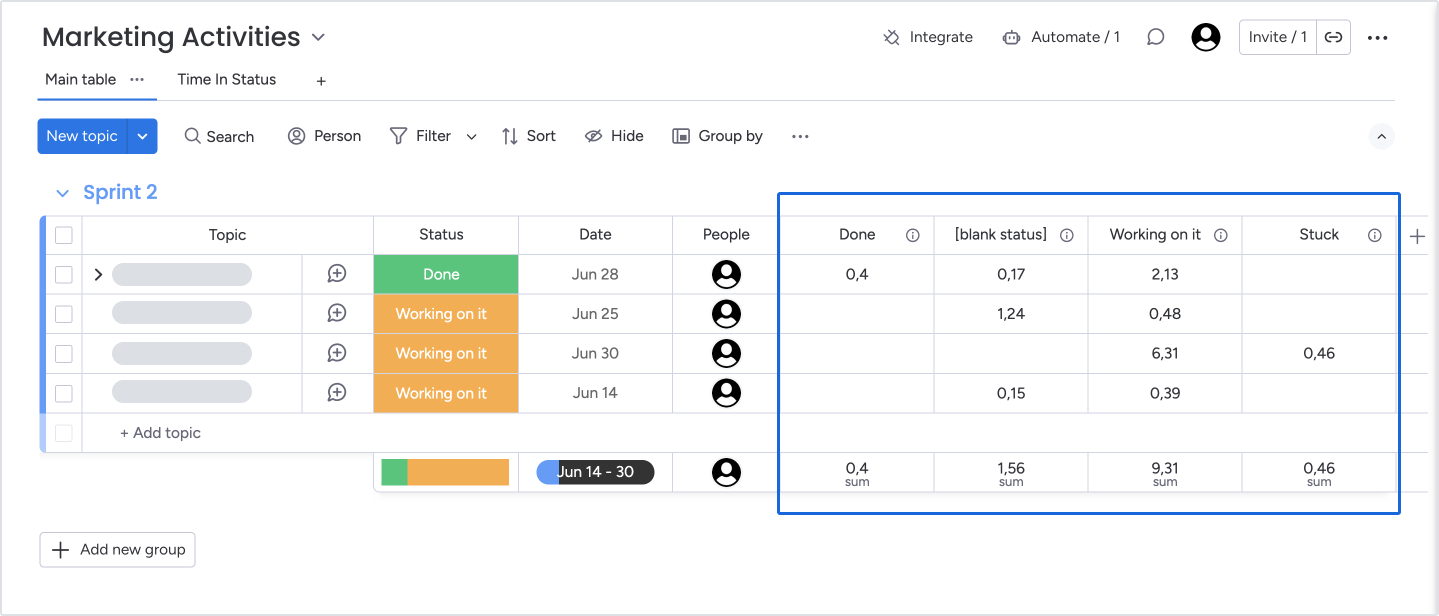
Task: Select all topics with header checkbox
Action: (x=64, y=235)
